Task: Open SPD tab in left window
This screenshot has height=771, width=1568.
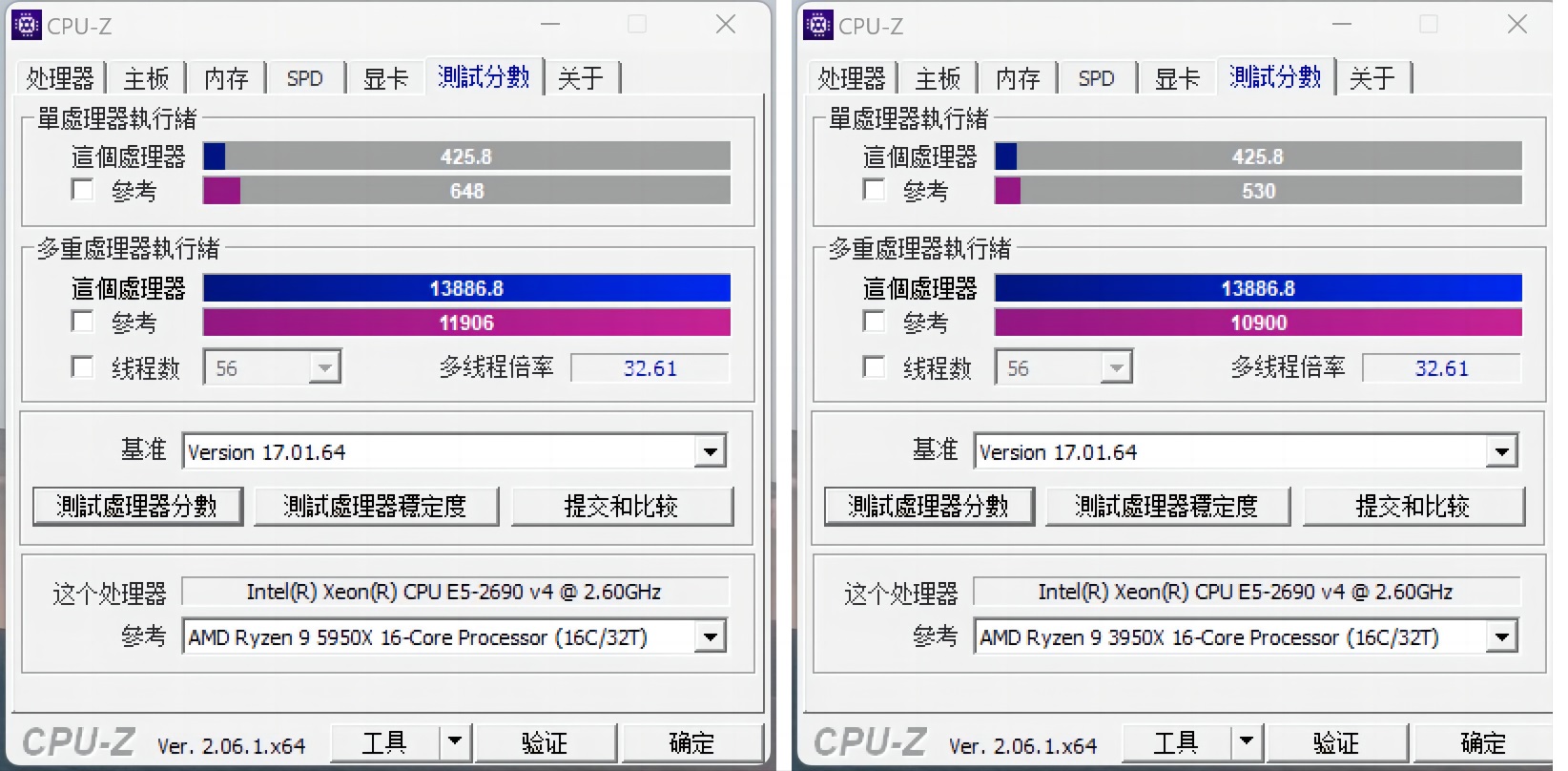Action: pos(305,77)
